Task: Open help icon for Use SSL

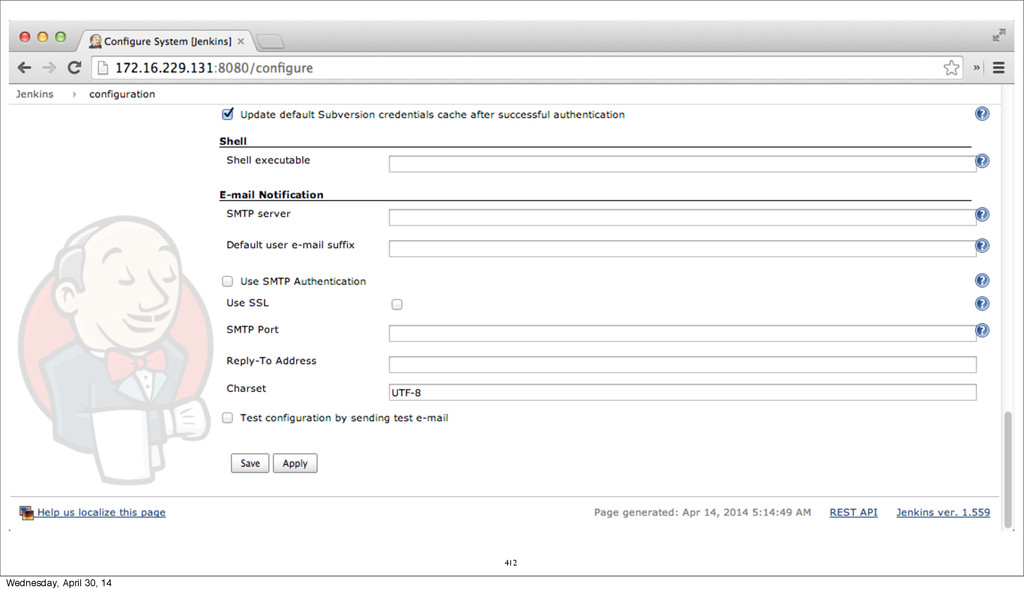Action: click(982, 303)
